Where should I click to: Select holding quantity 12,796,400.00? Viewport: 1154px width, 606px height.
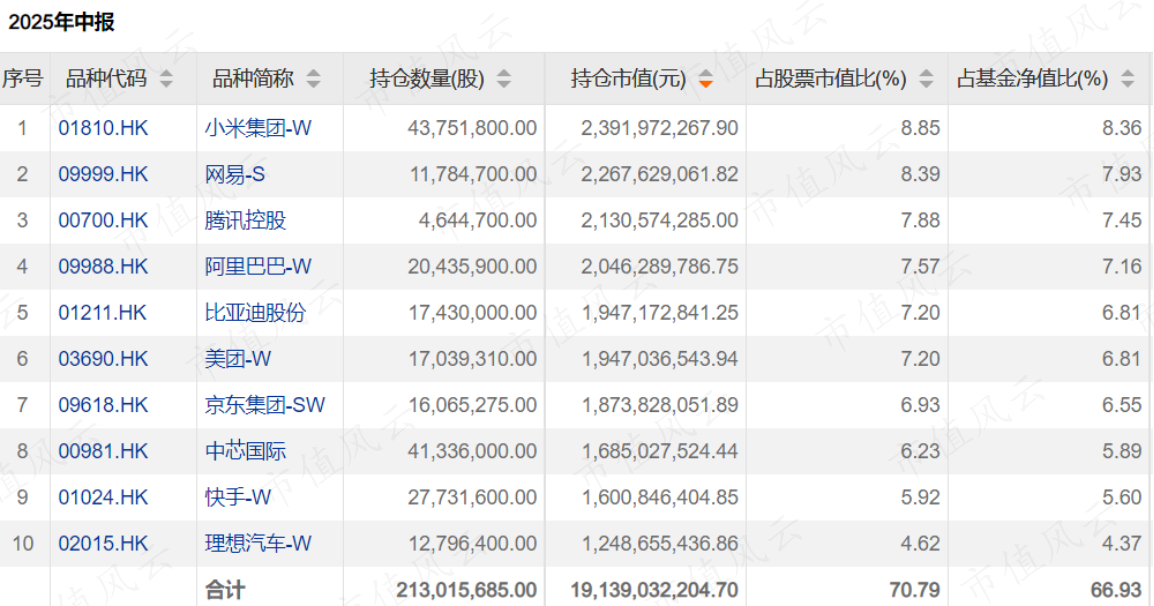tap(472, 543)
